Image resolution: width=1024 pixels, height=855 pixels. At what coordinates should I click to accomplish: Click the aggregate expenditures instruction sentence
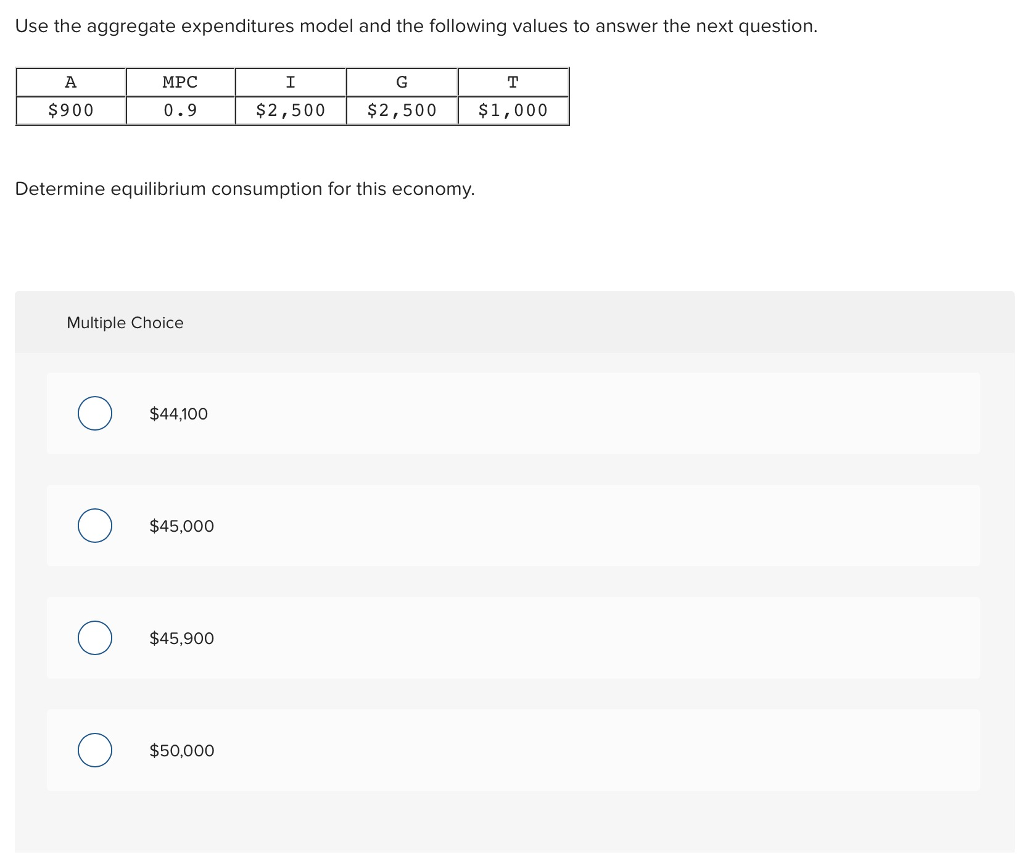click(416, 26)
